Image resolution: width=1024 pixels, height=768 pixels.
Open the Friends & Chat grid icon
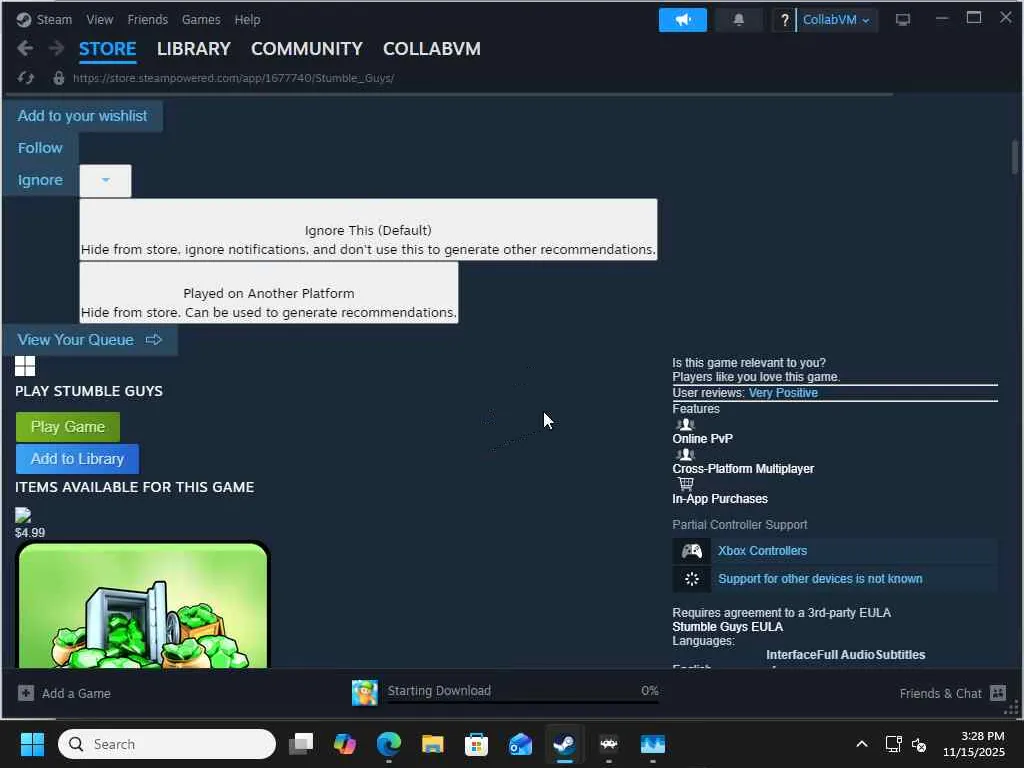pyautogui.click(x=997, y=693)
